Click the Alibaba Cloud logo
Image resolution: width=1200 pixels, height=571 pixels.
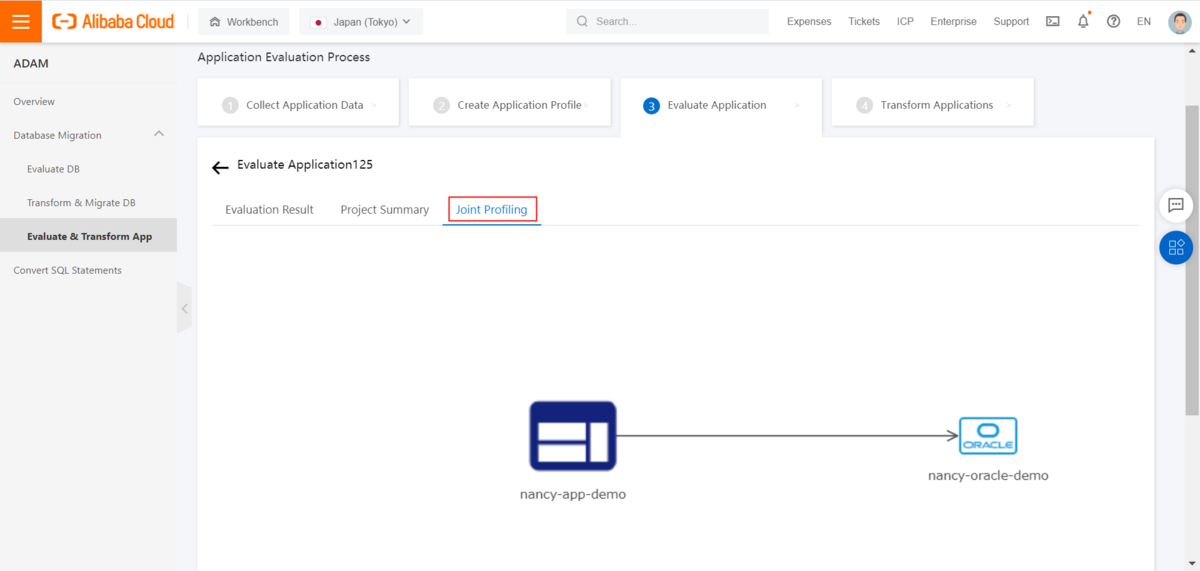pos(113,21)
